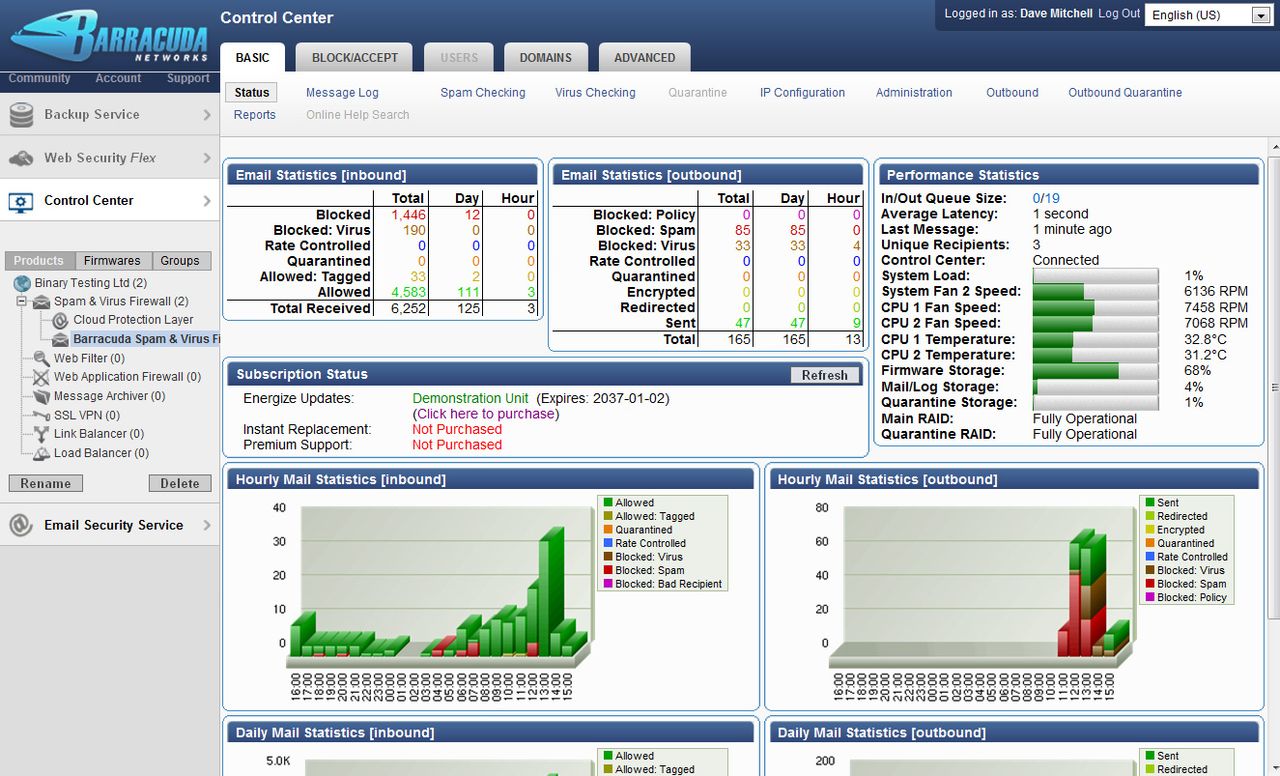Open the Support link
The width and height of the screenshot is (1280, 776).
tap(188, 78)
